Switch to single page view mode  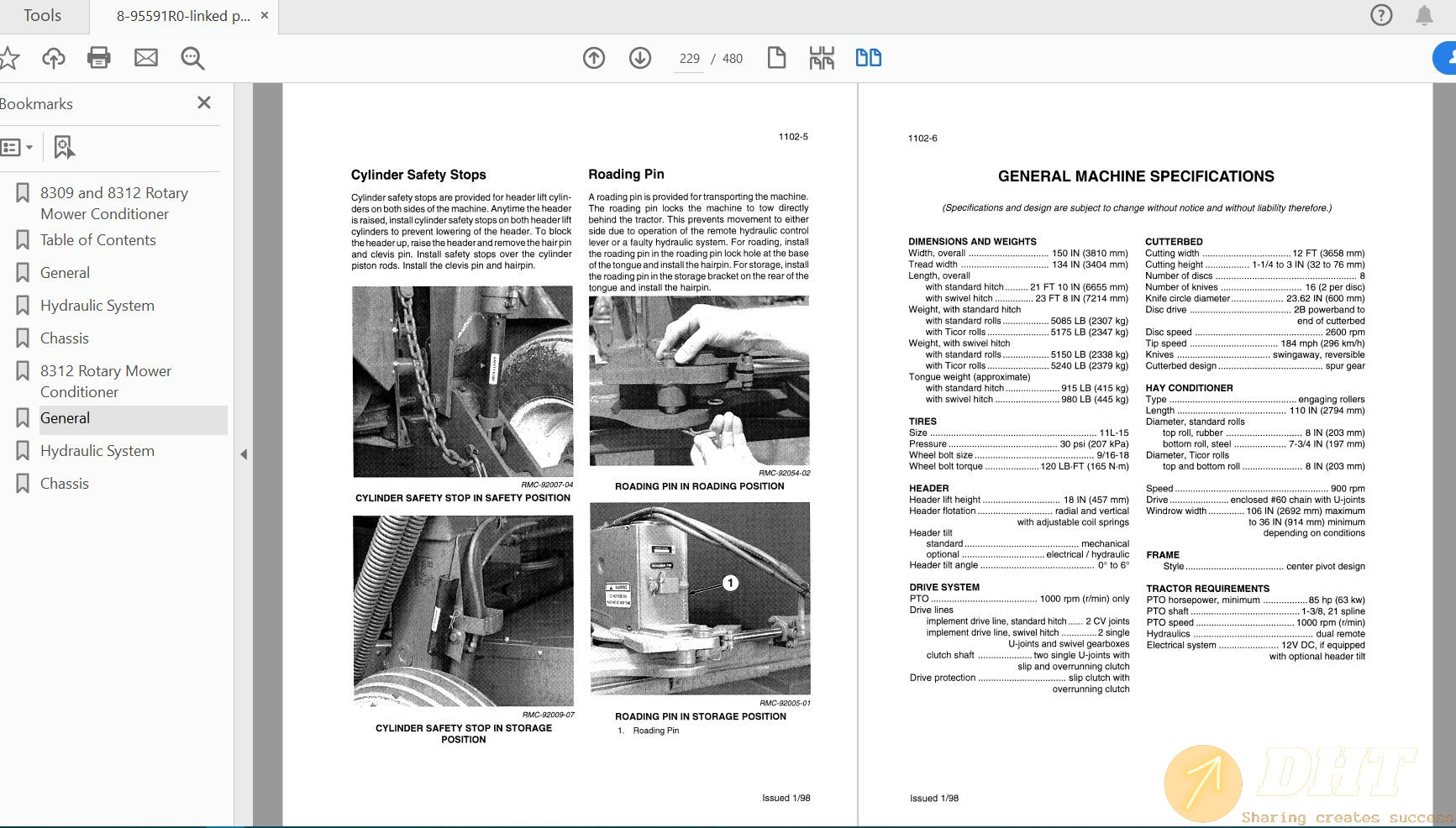click(776, 58)
